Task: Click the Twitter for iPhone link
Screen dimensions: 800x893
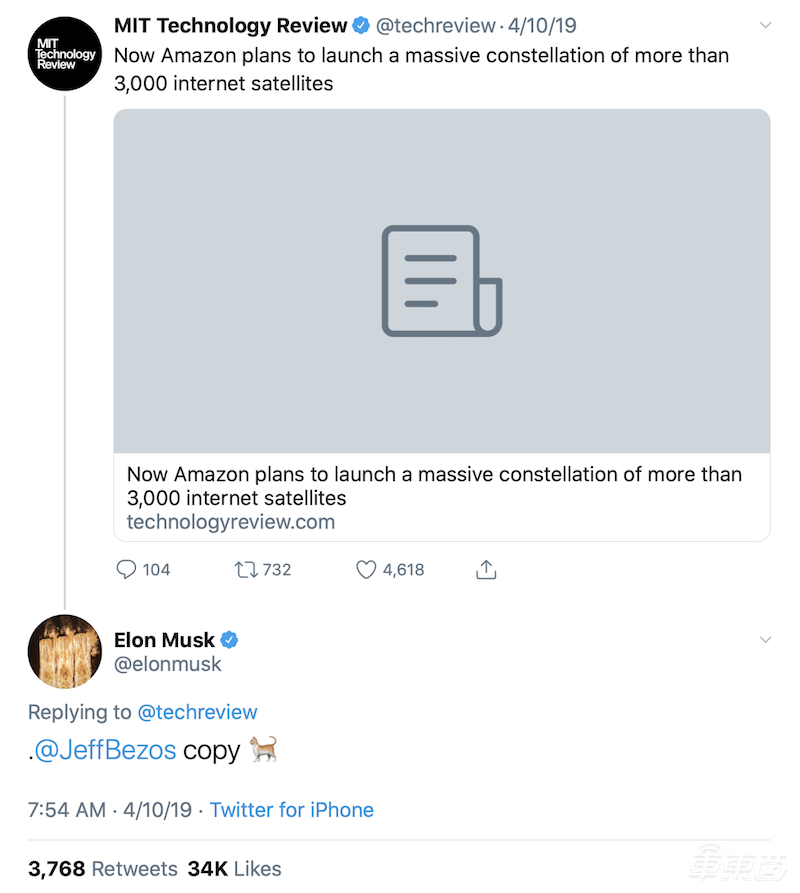Action: (x=291, y=810)
